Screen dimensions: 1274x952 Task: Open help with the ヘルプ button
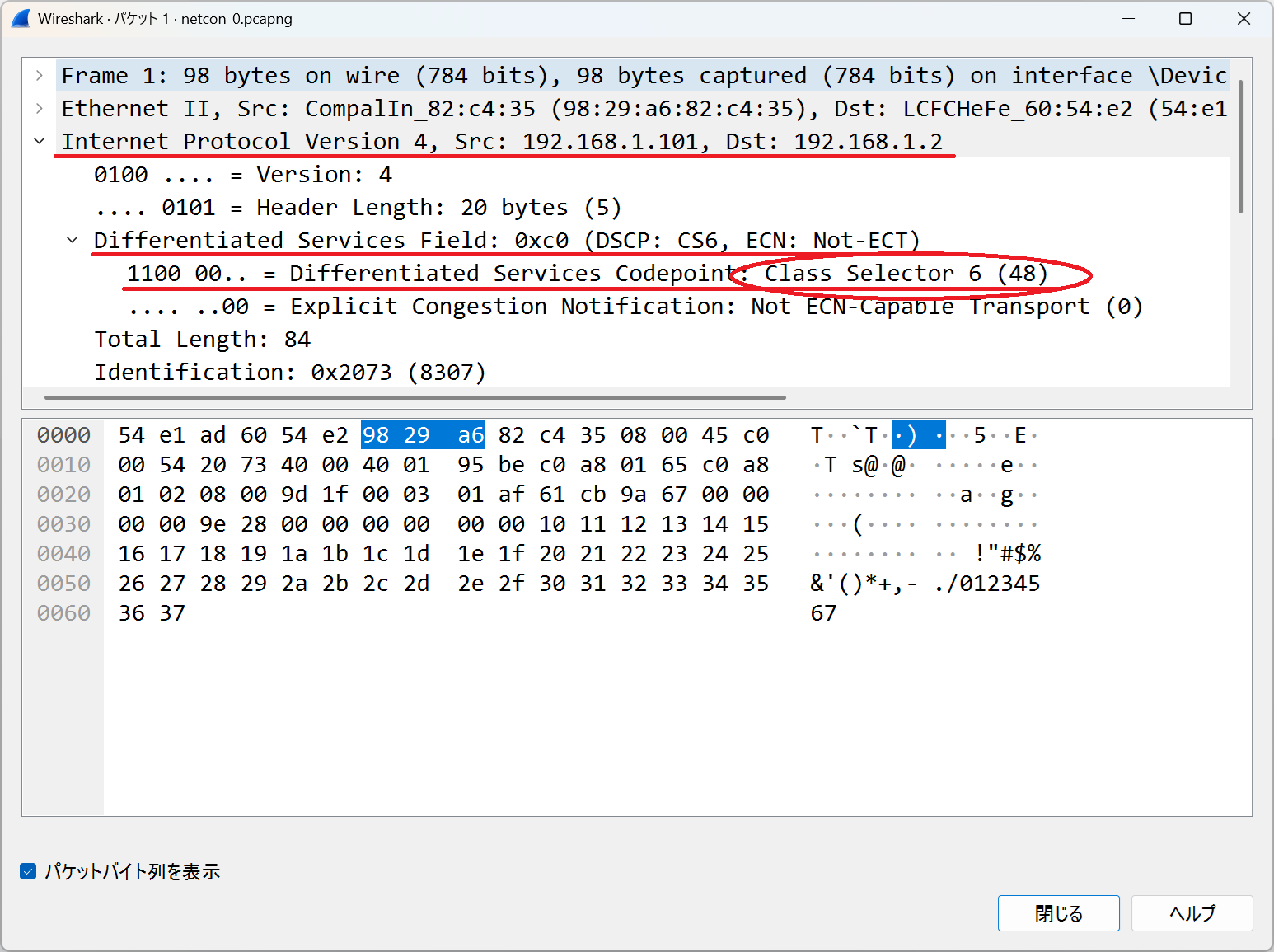[x=1192, y=913]
